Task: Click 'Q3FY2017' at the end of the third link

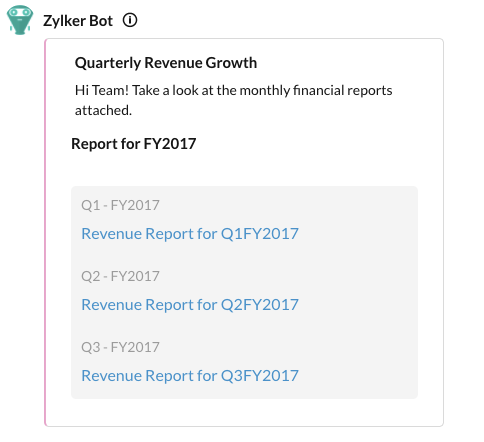Action: 260,375
